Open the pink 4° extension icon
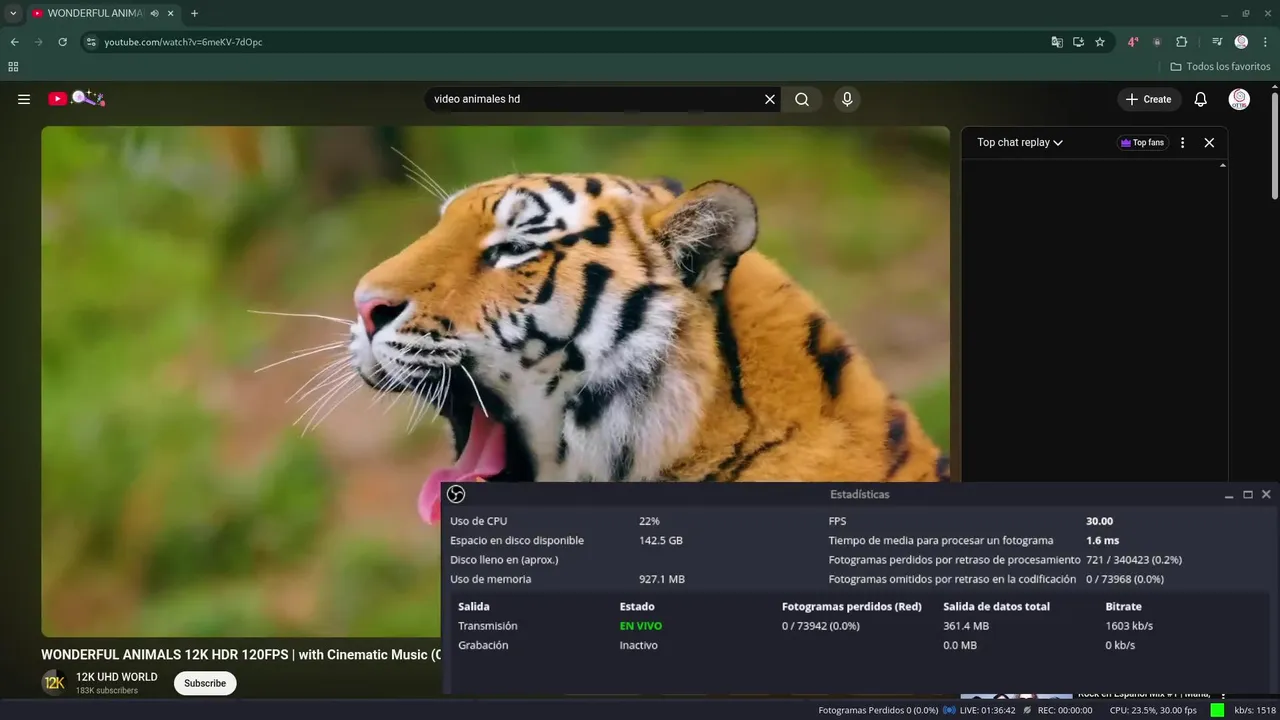 tap(1133, 42)
